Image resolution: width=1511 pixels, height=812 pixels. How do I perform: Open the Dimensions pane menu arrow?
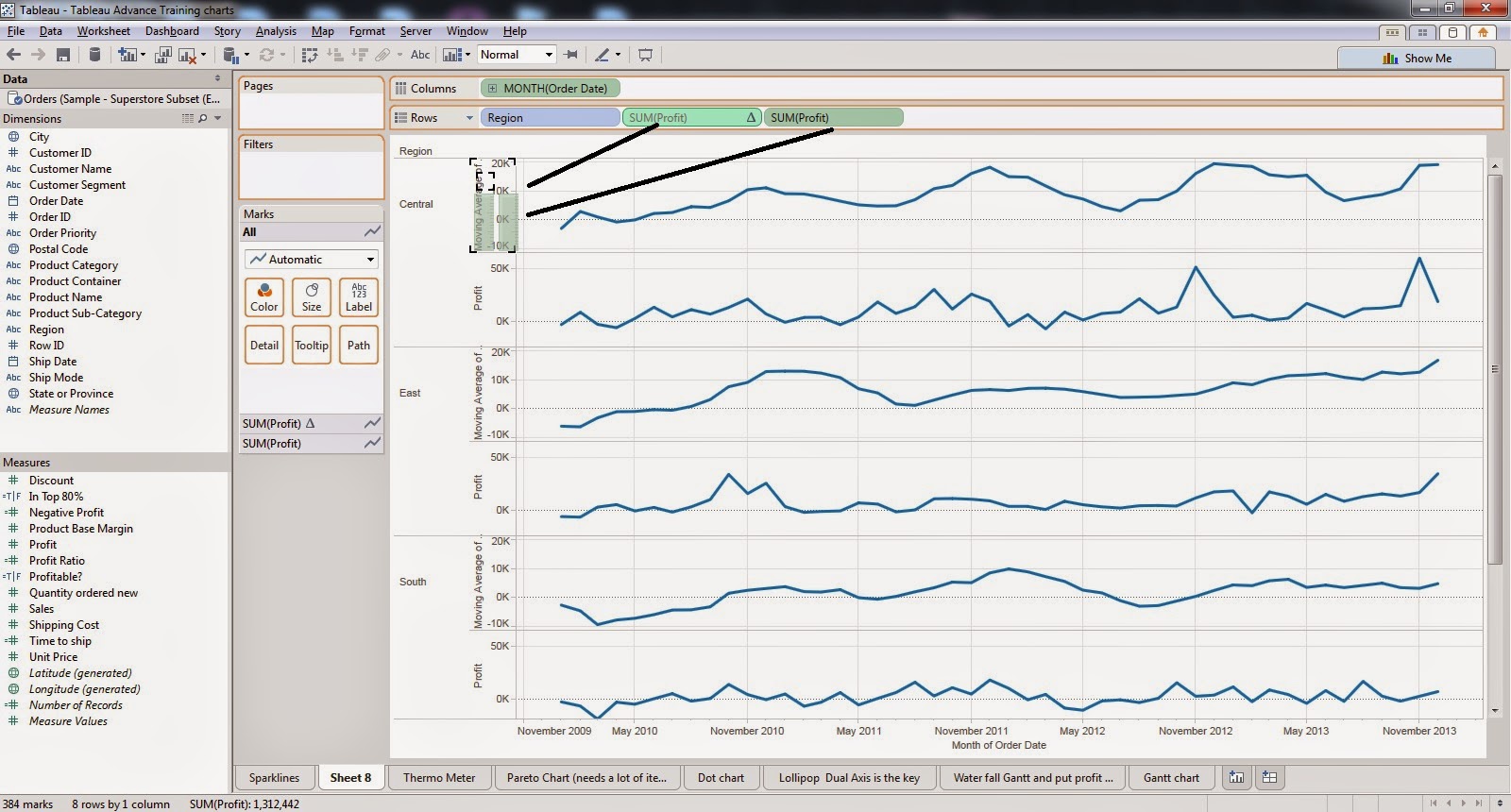[x=218, y=119]
